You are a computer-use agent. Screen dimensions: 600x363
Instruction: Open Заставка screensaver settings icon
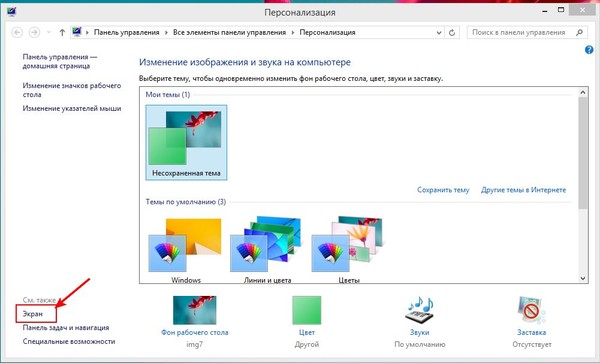pos(532,310)
